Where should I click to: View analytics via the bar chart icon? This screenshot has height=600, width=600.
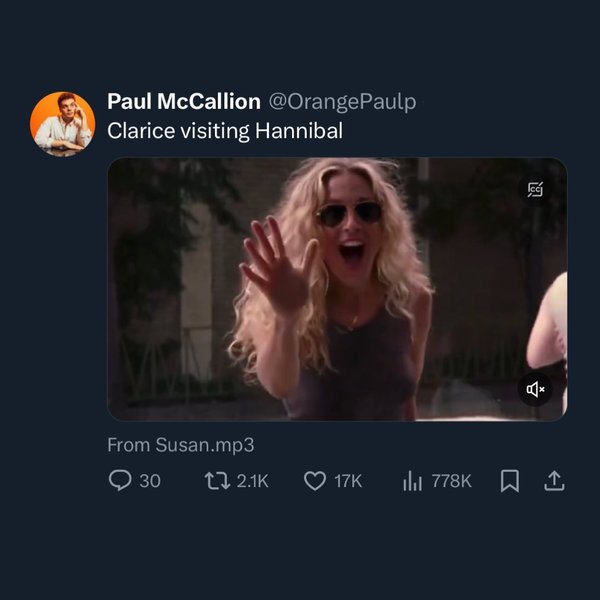coord(412,481)
